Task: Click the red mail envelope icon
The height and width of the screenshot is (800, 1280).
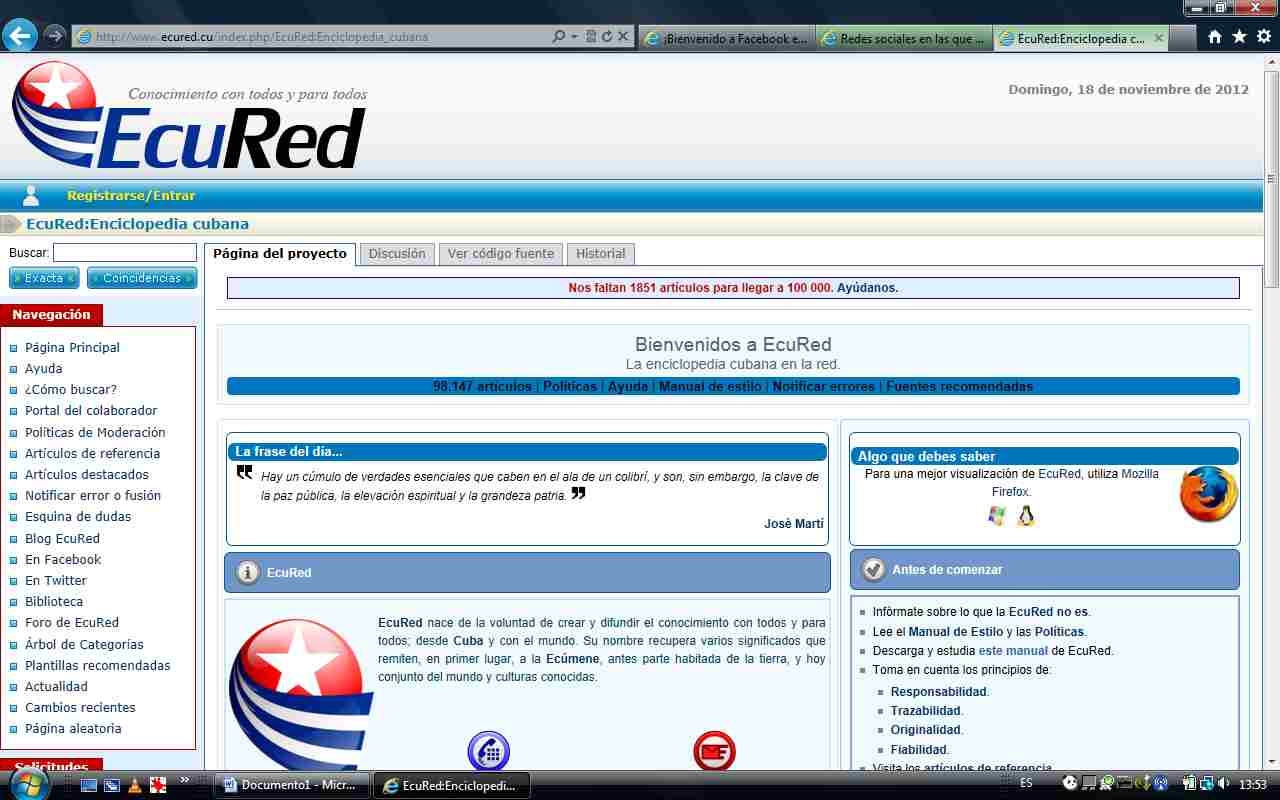Action: pos(714,751)
